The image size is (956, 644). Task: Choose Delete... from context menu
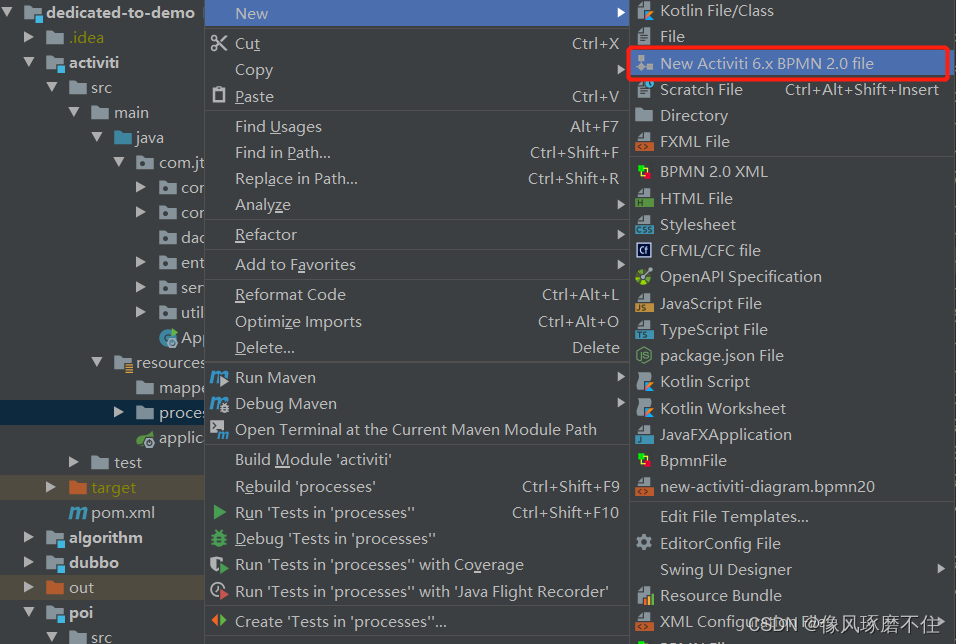(x=416, y=348)
